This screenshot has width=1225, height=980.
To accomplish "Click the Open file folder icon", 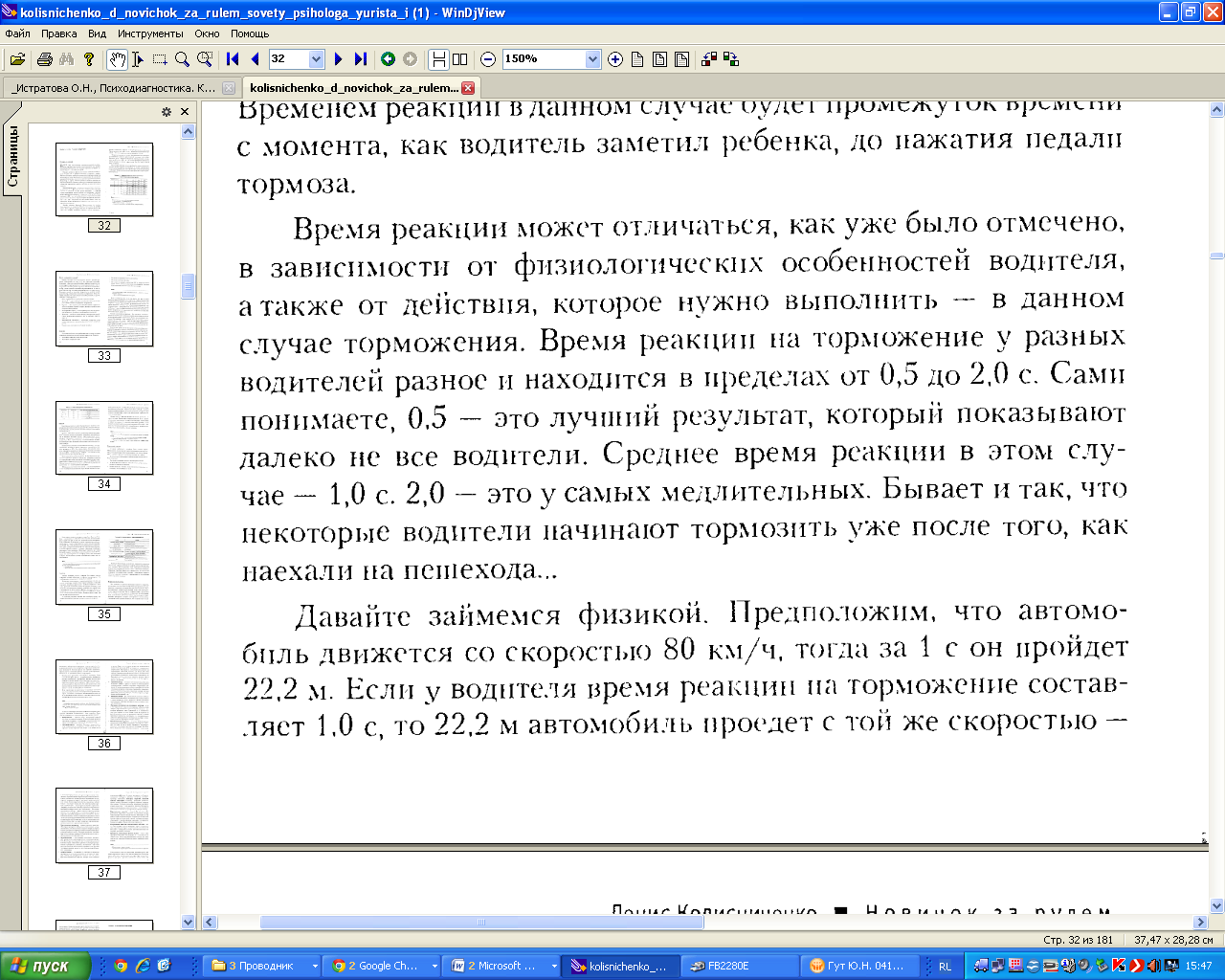I will [17, 59].
